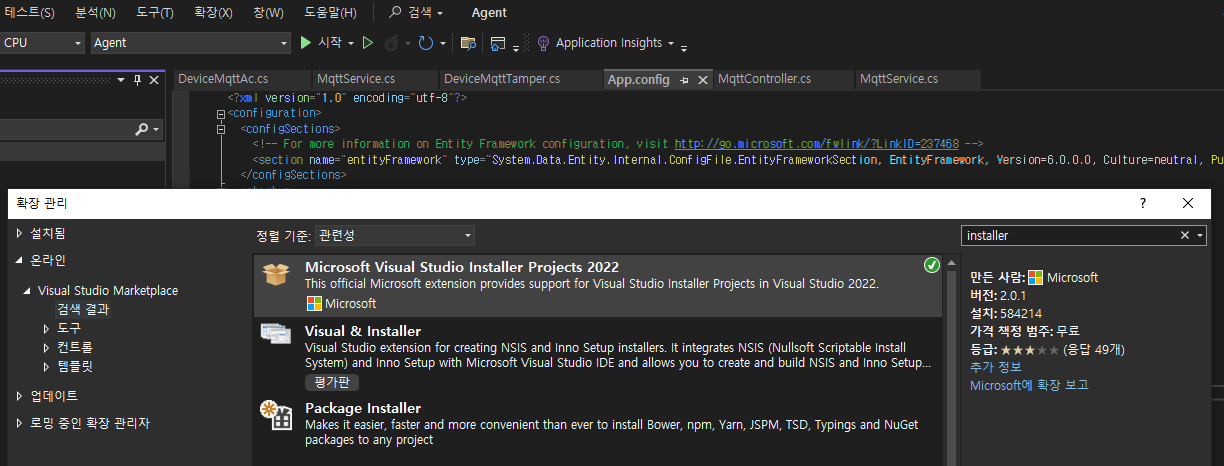Viewport: 1224px width, 466px height.
Task: Click the Package Installer extension icon
Action: pos(276,414)
